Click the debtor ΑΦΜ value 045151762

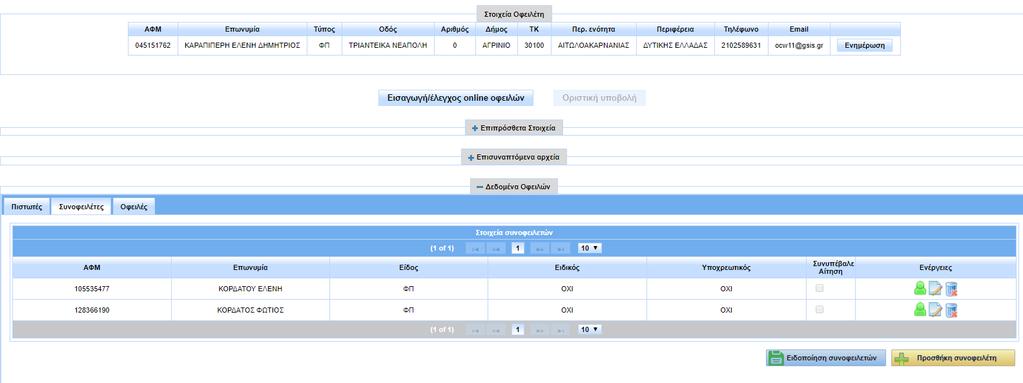tap(153, 46)
